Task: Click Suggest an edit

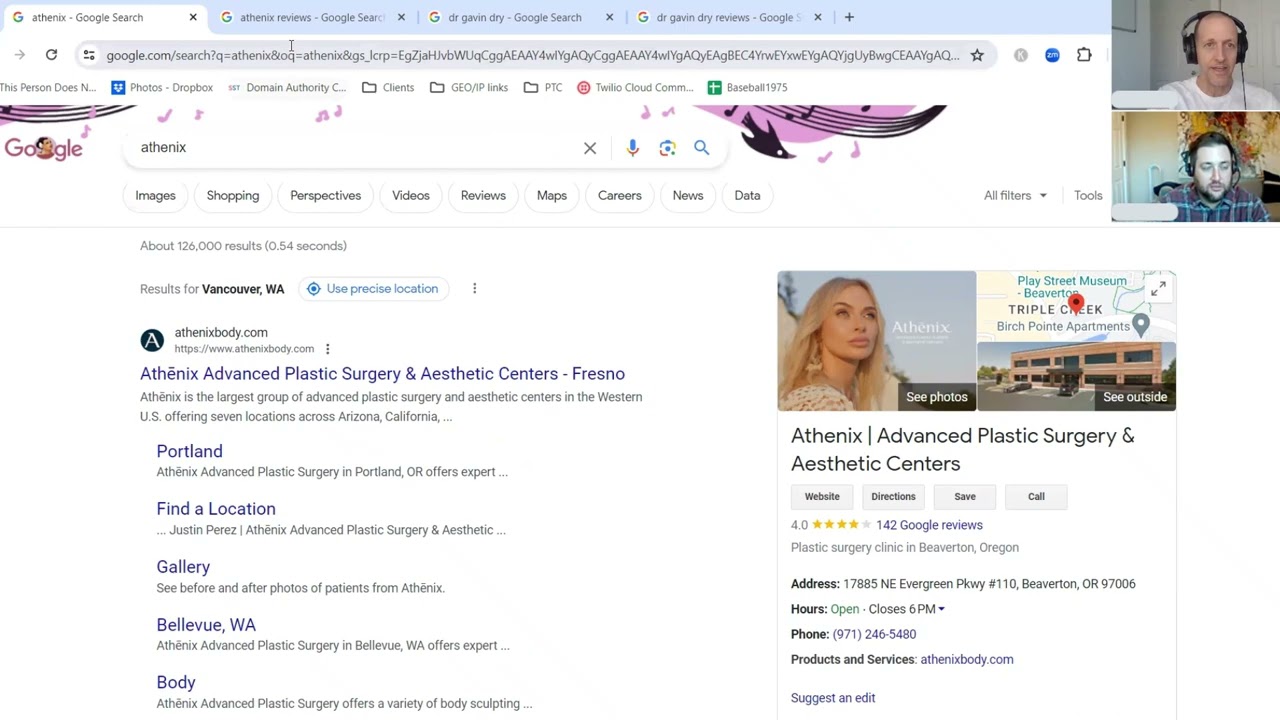Action: (x=833, y=698)
